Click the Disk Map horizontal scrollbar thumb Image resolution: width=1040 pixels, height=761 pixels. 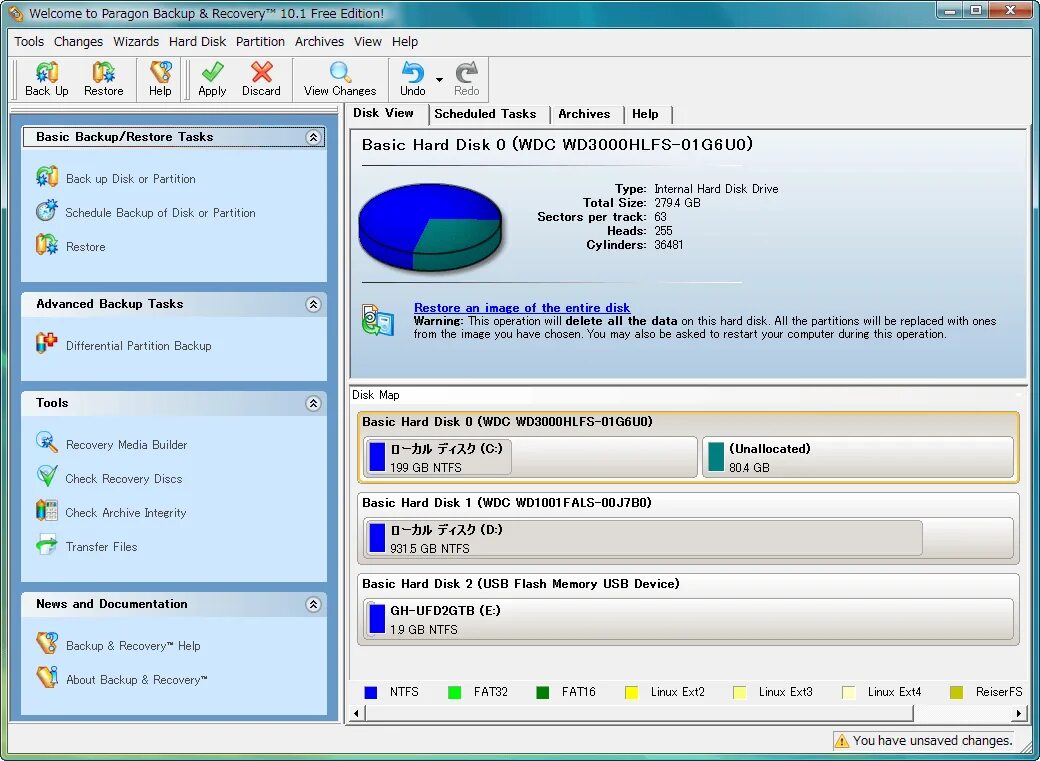[x=639, y=713]
